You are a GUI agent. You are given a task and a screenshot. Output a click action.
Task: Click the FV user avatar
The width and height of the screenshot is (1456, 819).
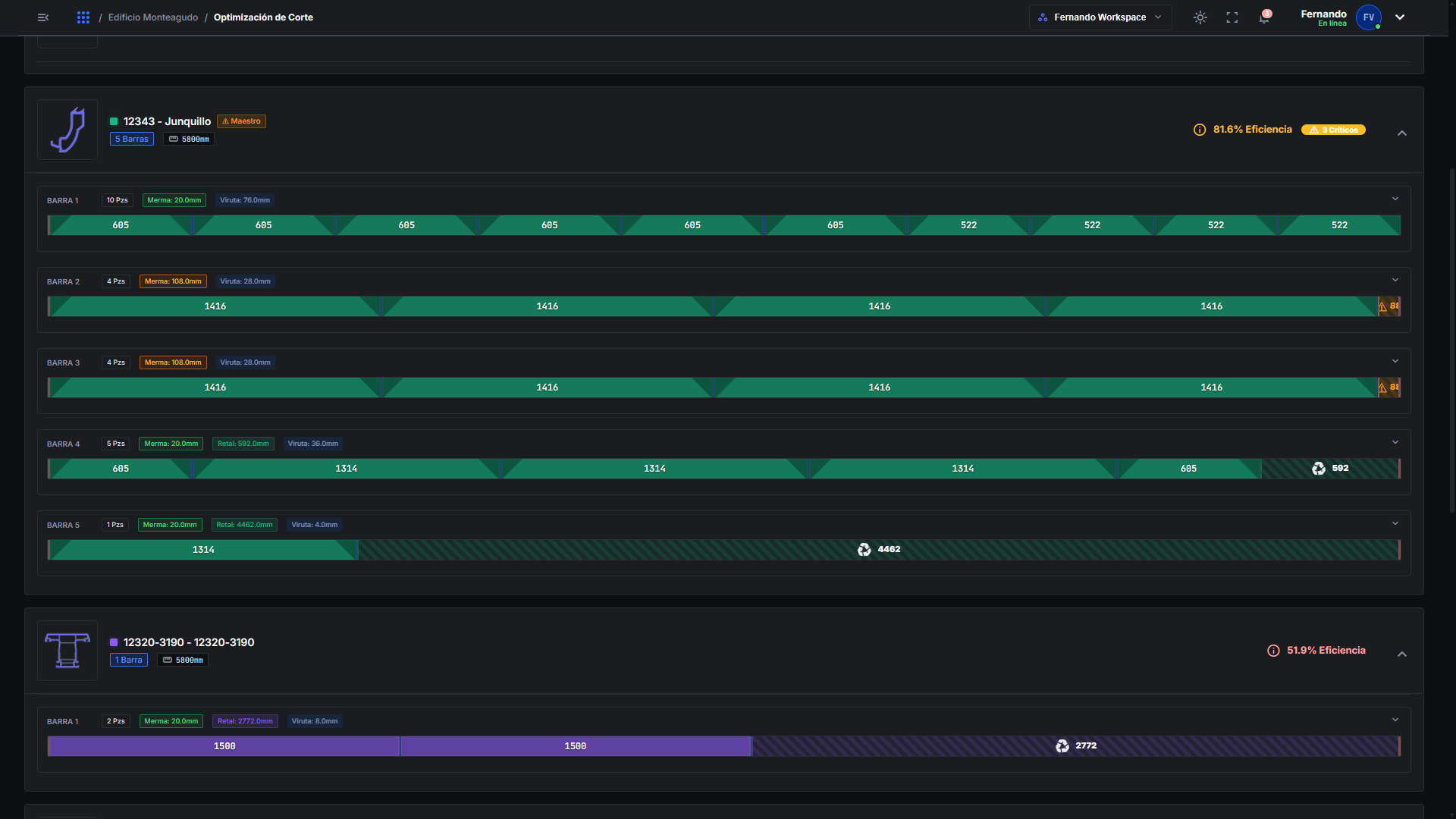(x=1368, y=17)
